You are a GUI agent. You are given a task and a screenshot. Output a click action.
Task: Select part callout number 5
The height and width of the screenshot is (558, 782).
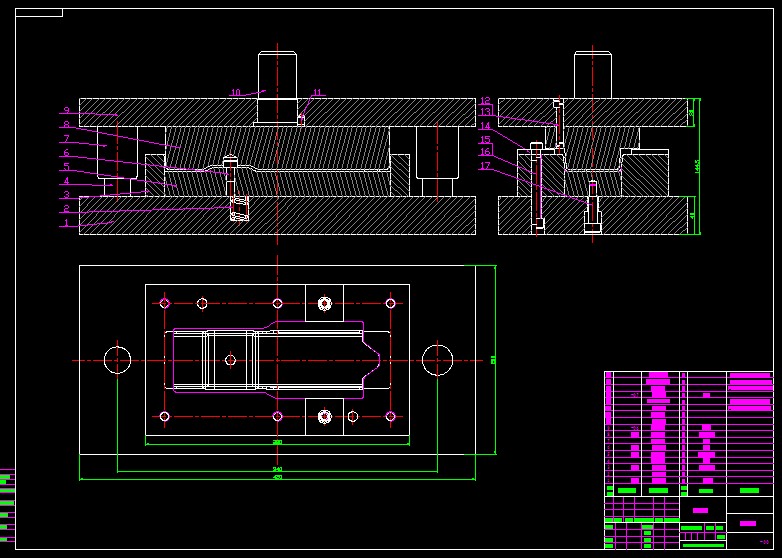(66, 167)
